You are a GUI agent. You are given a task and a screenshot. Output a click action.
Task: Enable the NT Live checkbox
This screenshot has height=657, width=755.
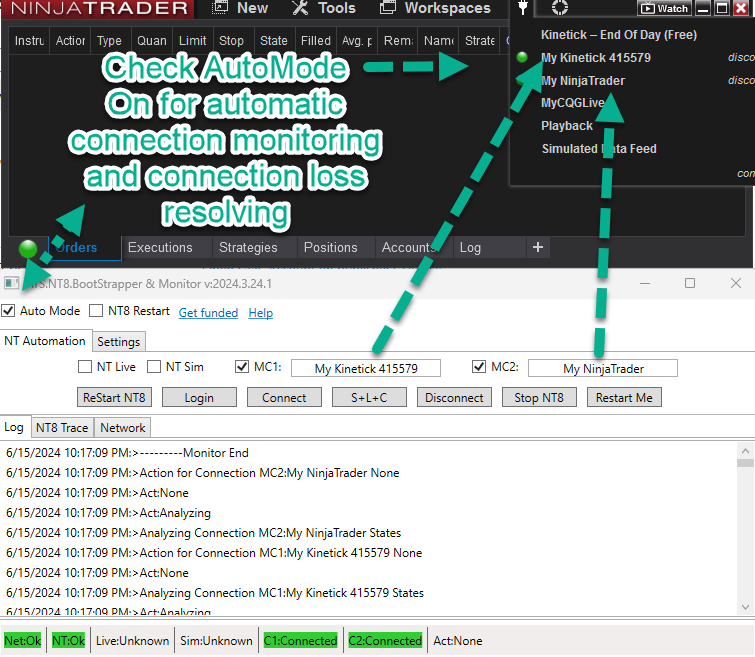tap(85, 367)
